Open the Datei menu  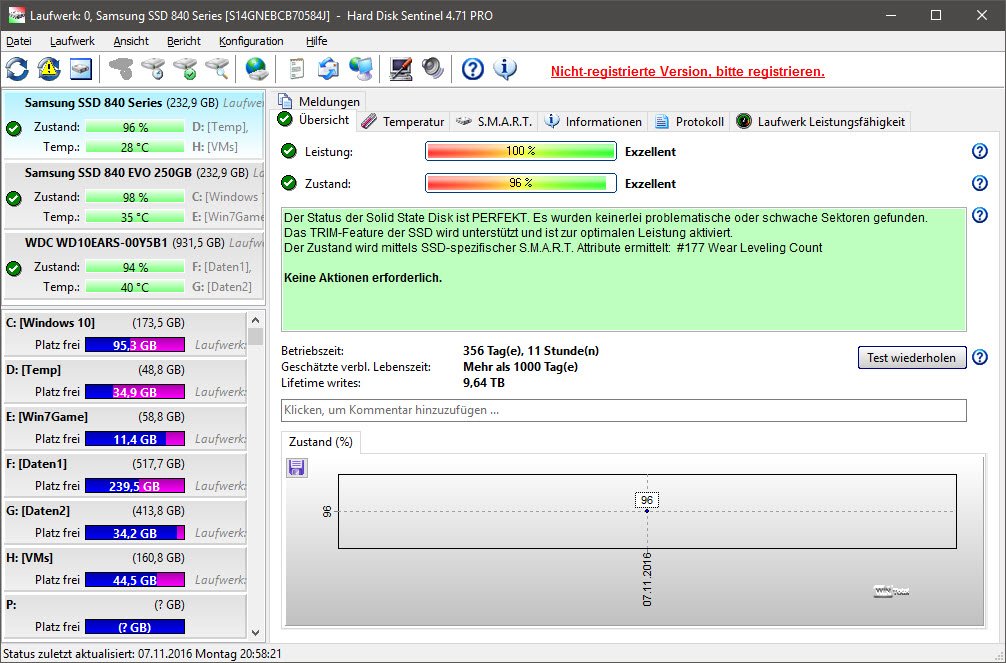[x=19, y=41]
